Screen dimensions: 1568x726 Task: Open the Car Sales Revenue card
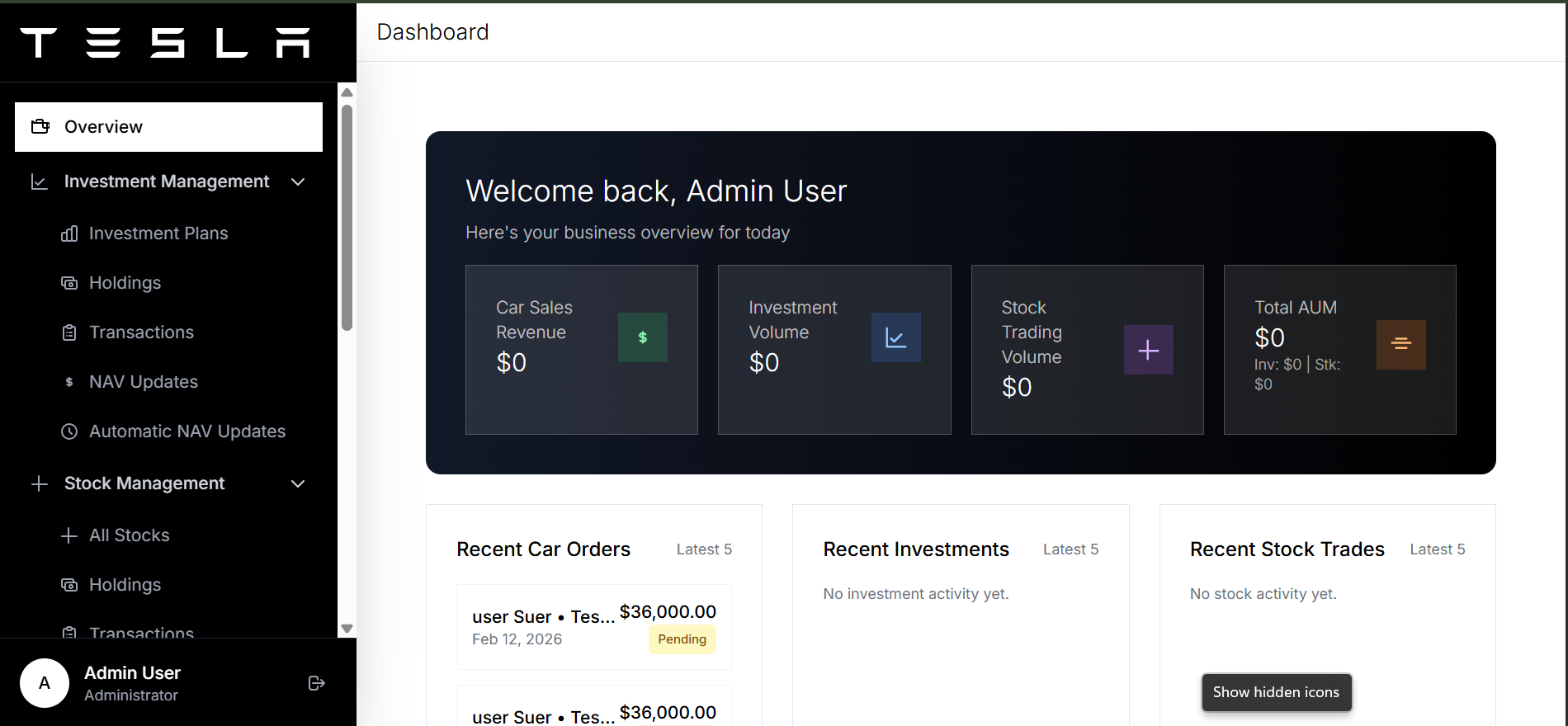(582, 350)
